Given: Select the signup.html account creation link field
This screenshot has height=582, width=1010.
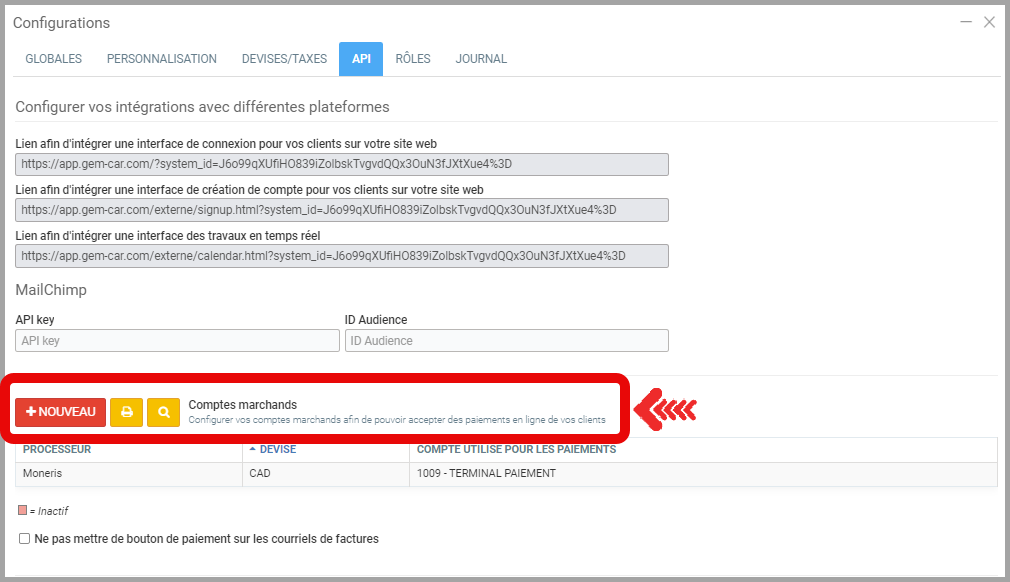Looking at the screenshot, I should 342,210.
